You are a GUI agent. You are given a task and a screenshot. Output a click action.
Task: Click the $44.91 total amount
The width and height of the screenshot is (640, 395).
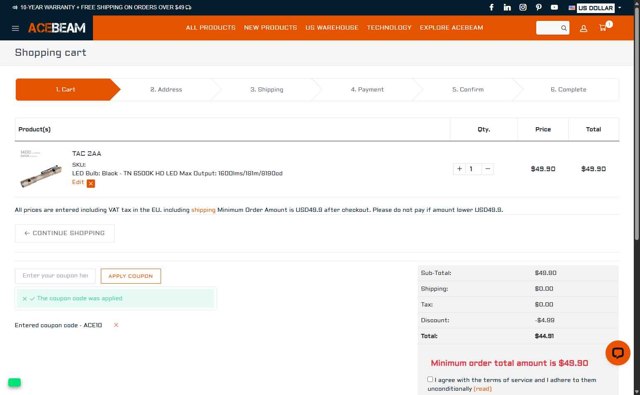pos(544,336)
